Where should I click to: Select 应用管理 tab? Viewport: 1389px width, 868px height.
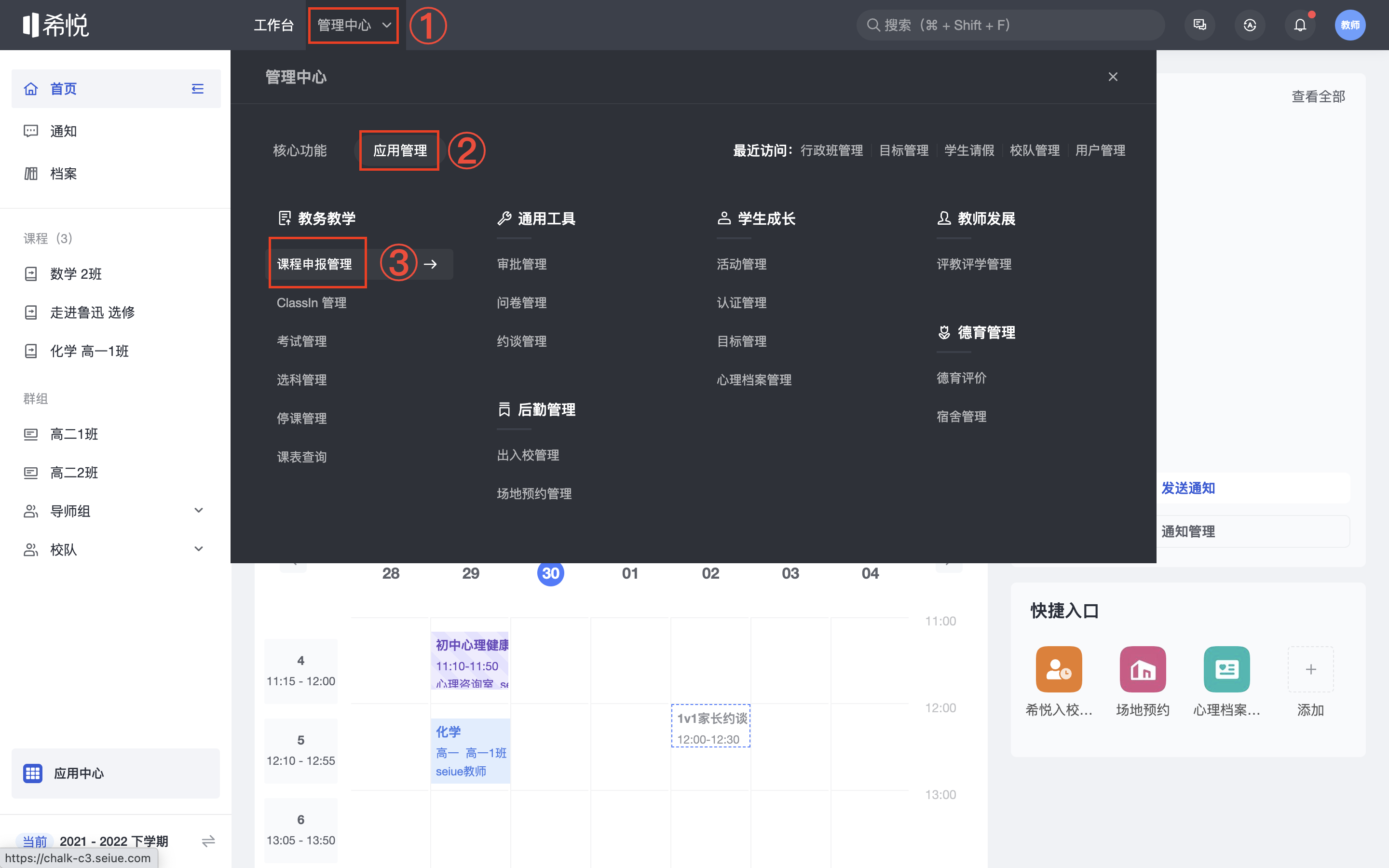point(400,150)
